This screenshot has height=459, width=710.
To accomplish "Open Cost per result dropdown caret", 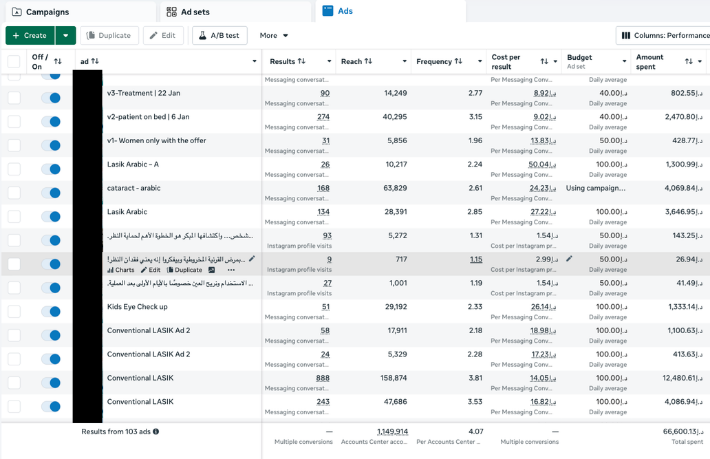I will (x=555, y=61).
